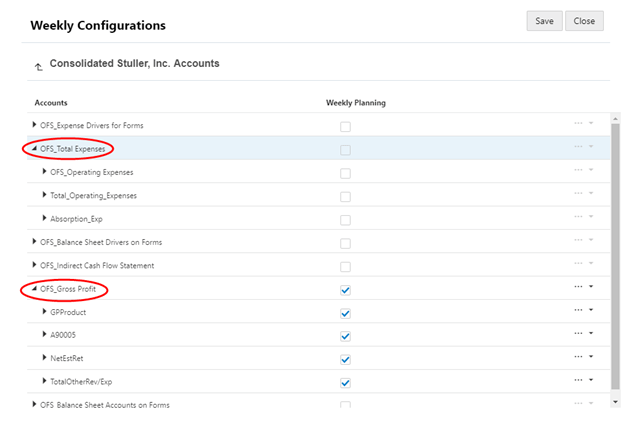Enable Weekly Planning for OFS_Expense Drivers for Forms

345,127
